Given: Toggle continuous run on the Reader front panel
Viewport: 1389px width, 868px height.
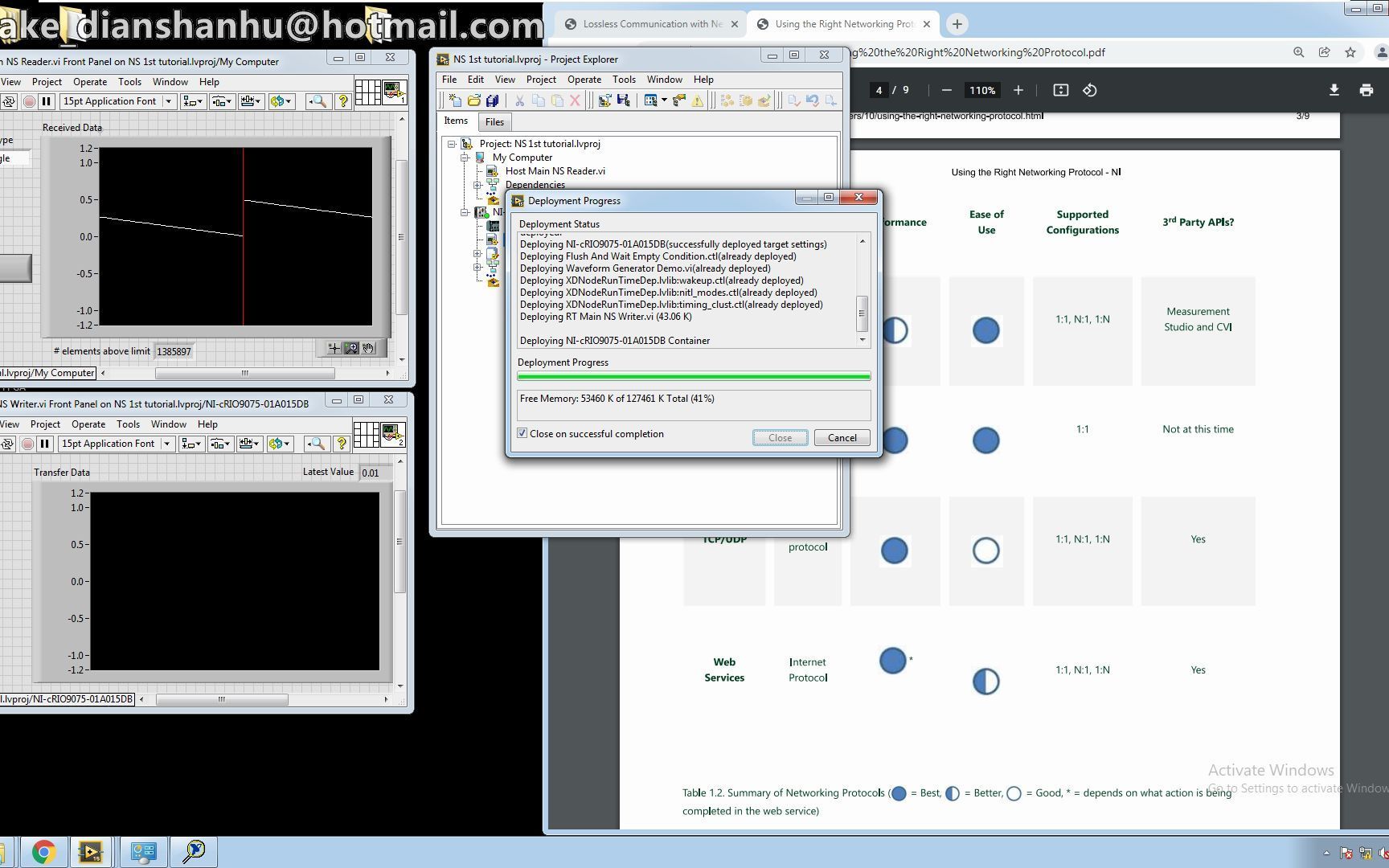Looking at the screenshot, I should coord(8,101).
